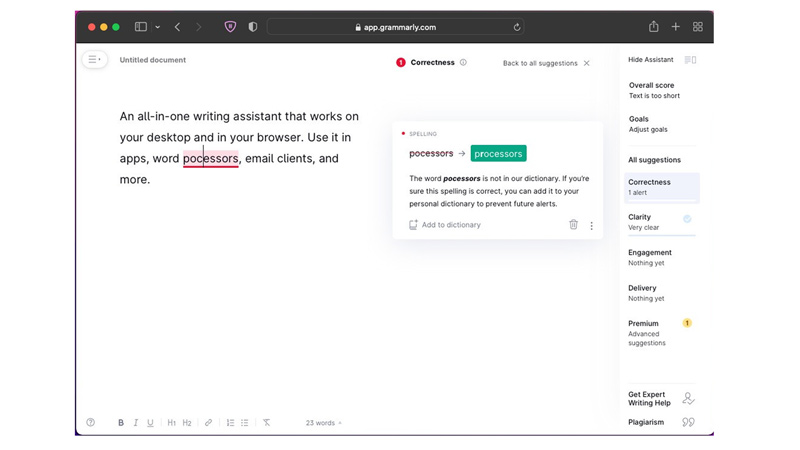Image resolution: width=800 pixels, height=450 pixels.
Task: Apply bold formatting
Action: (121, 422)
